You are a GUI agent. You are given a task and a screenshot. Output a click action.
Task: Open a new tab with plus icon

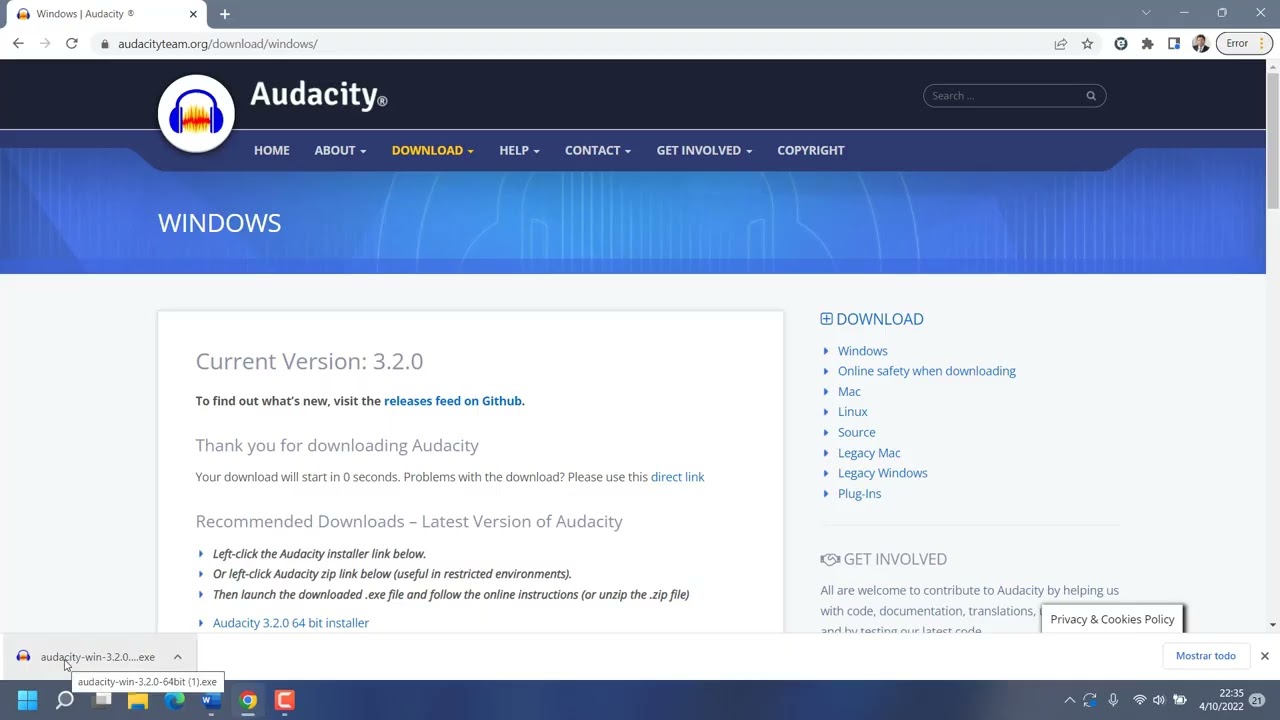(224, 14)
